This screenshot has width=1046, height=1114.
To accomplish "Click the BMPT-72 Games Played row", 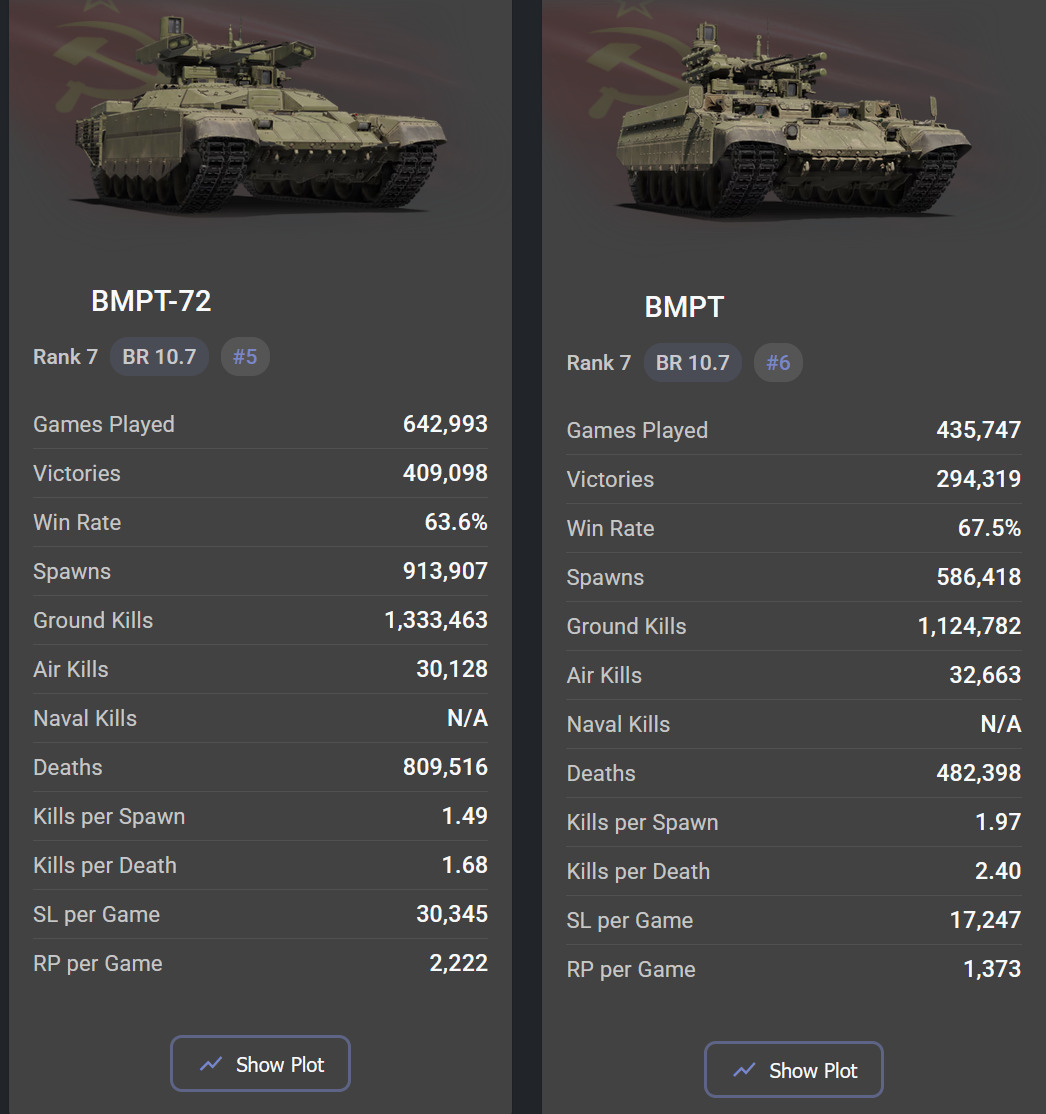I will (260, 424).
